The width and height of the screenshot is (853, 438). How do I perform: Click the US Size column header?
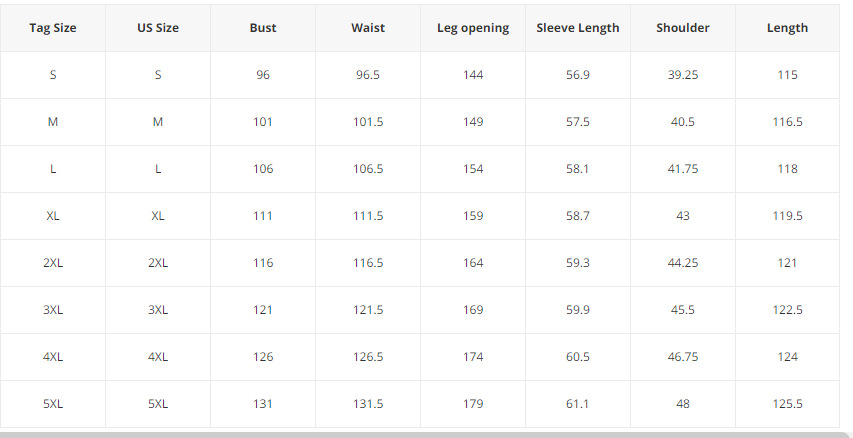click(x=158, y=28)
